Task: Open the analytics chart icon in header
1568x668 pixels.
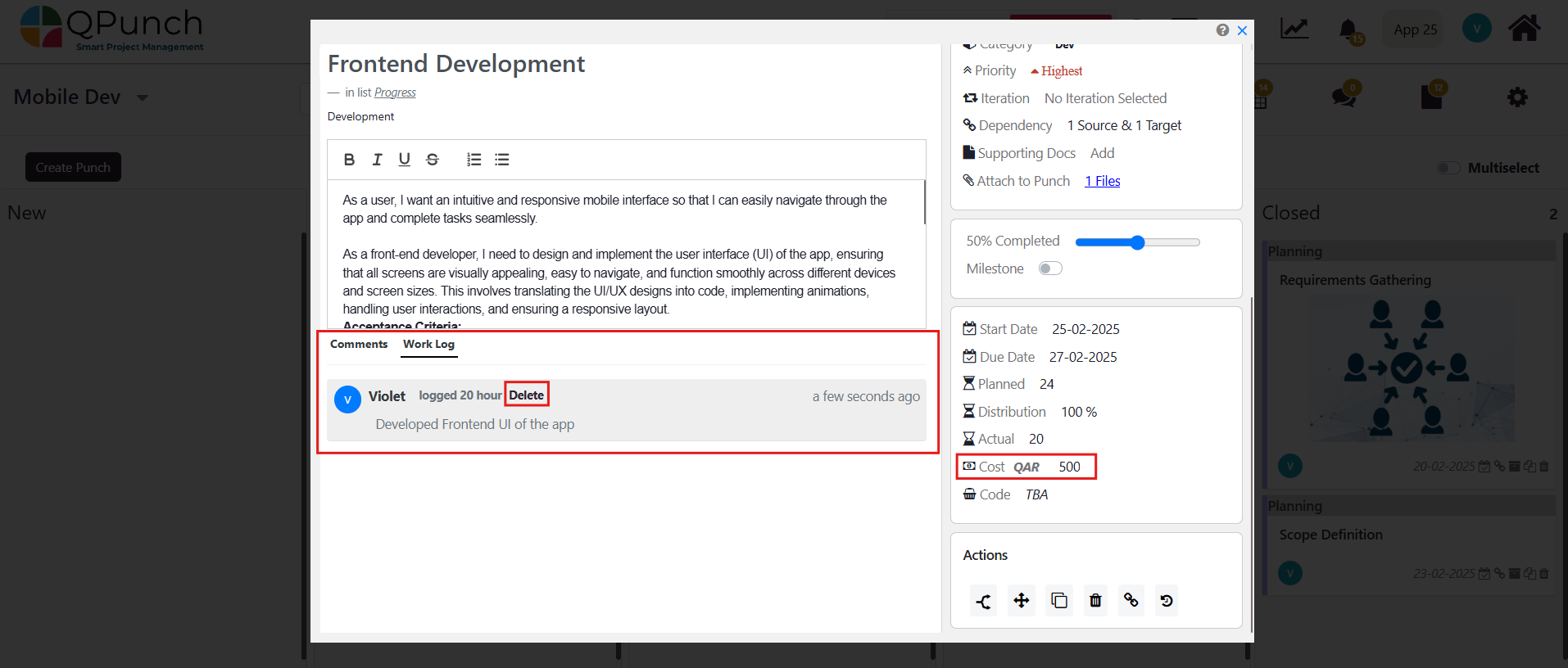Action: 1294,29
